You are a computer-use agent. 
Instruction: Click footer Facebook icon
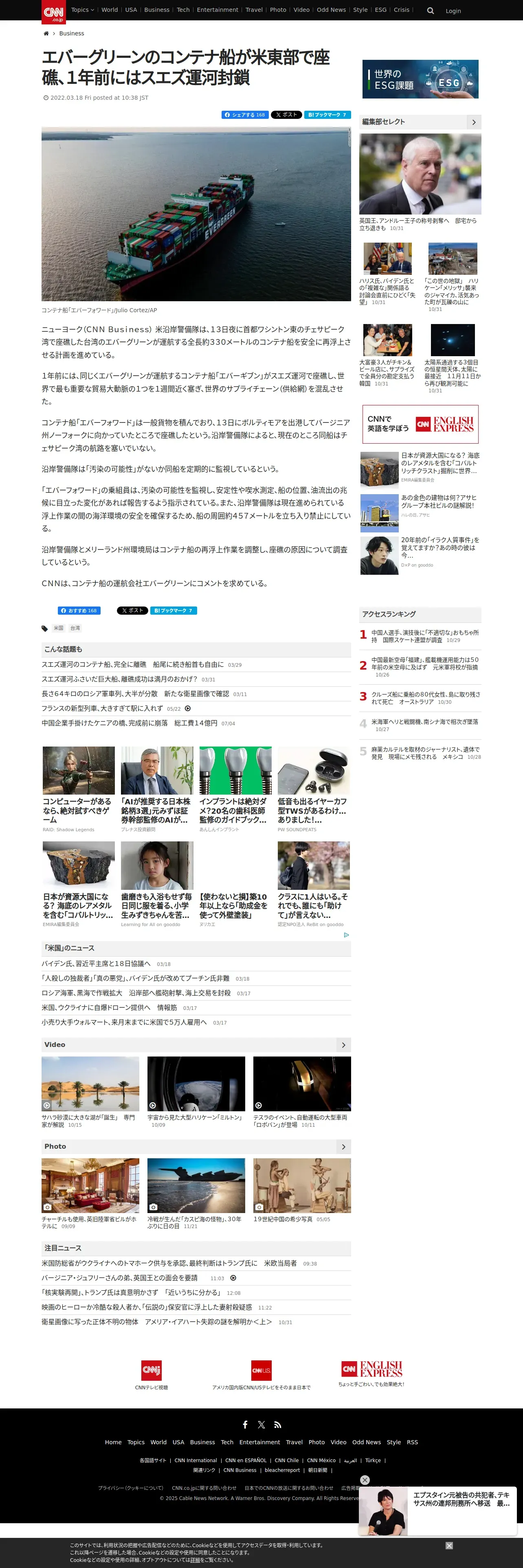point(245,1424)
